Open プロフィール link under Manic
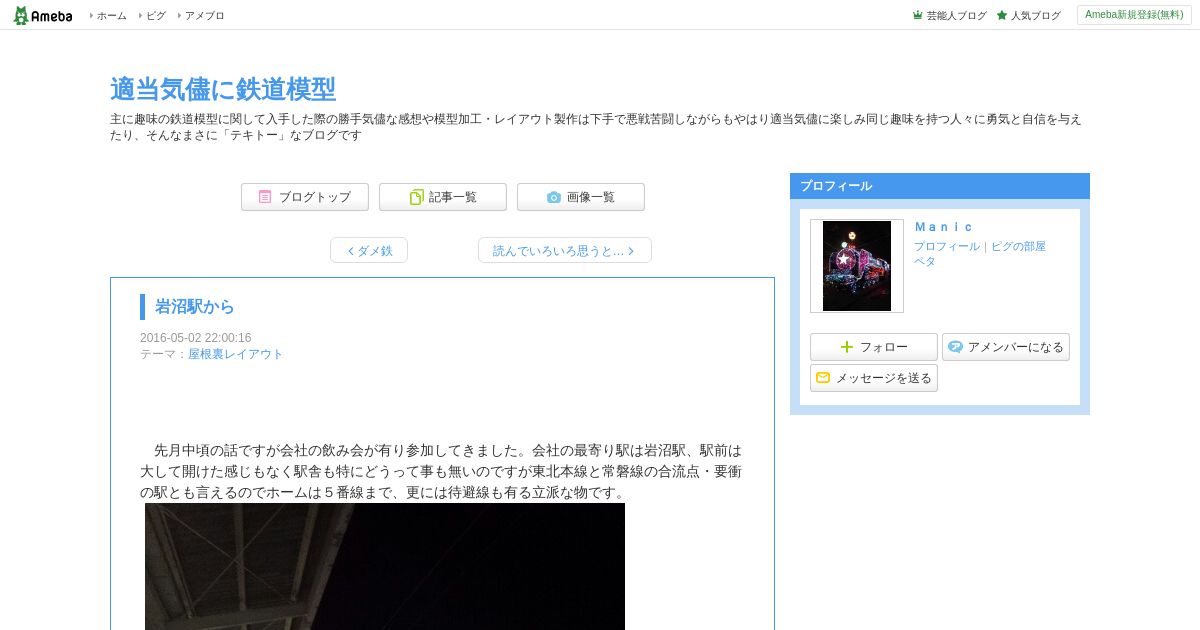The height and width of the screenshot is (630, 1200). point(946,246)
